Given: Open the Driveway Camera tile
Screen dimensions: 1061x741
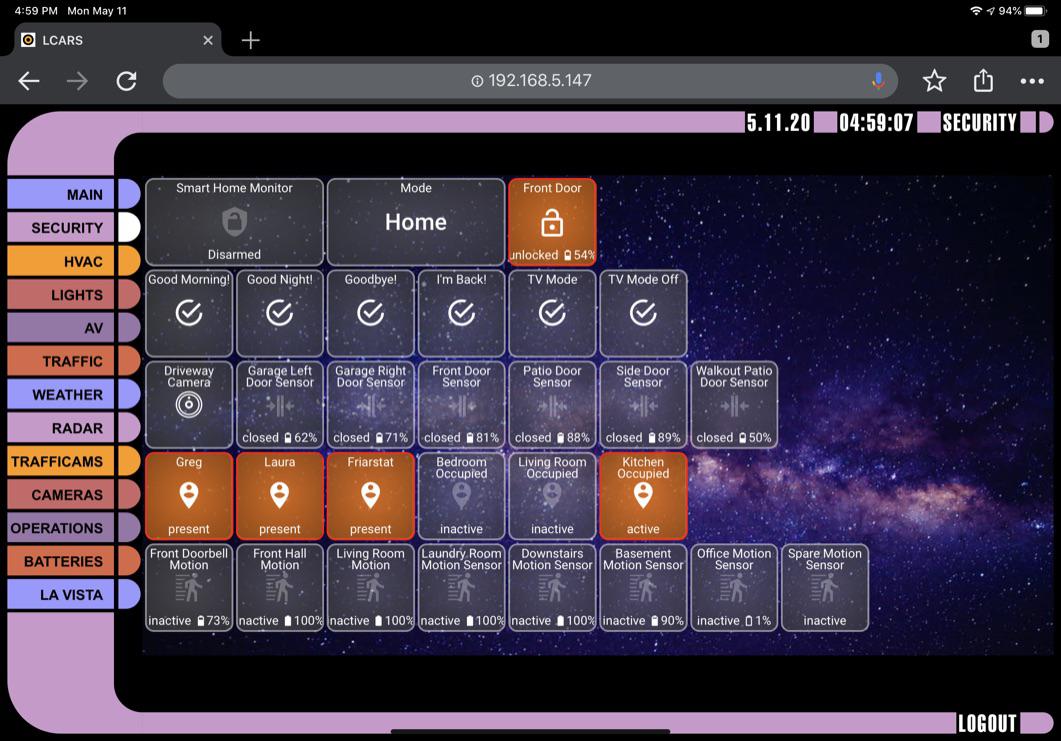Looking at the screenshot, I should coord(189,404).
